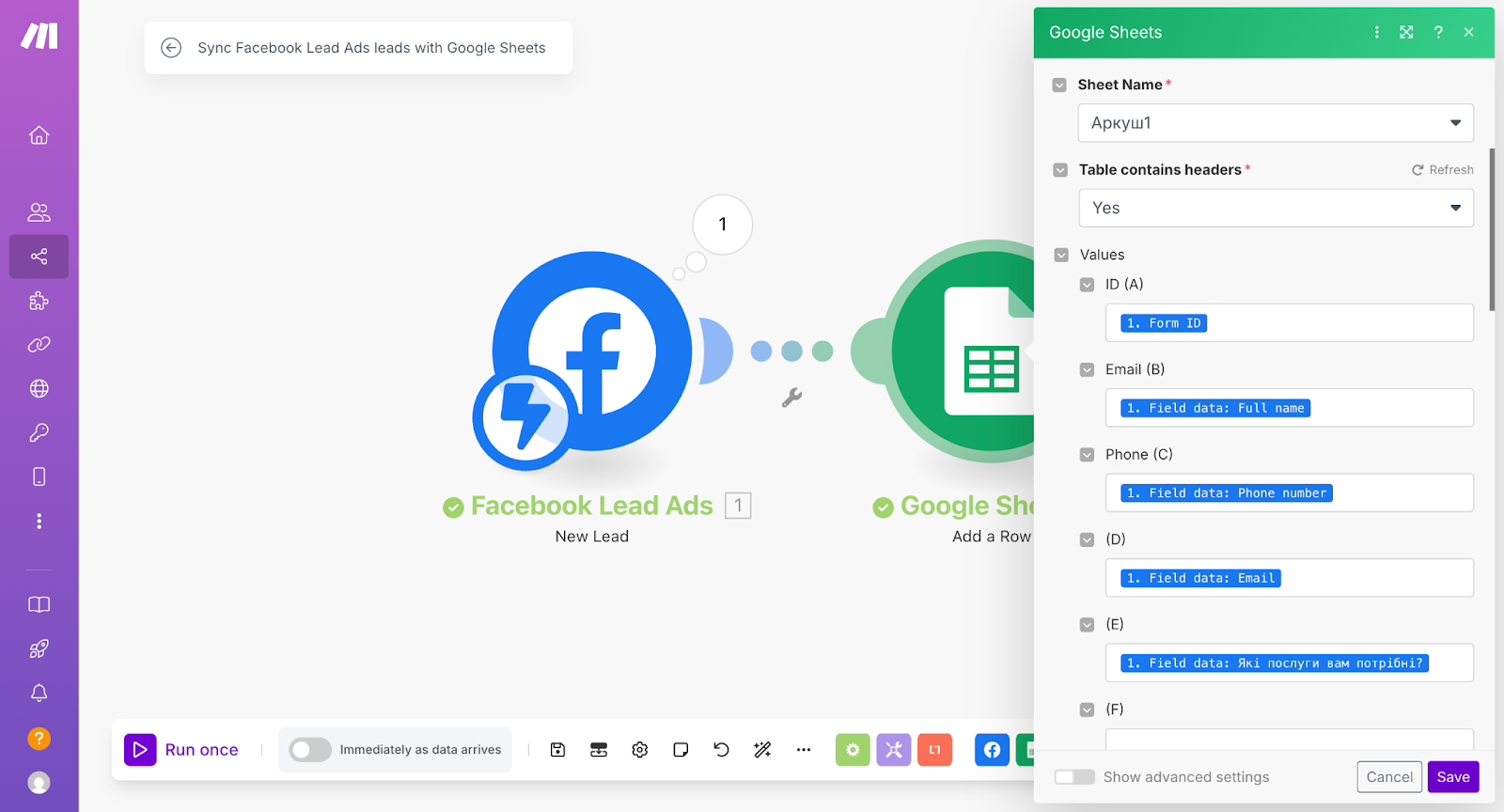Toggle the ID (A) checkbox
This screenshot has height=812, width=1504.
tap(1087, 285)
